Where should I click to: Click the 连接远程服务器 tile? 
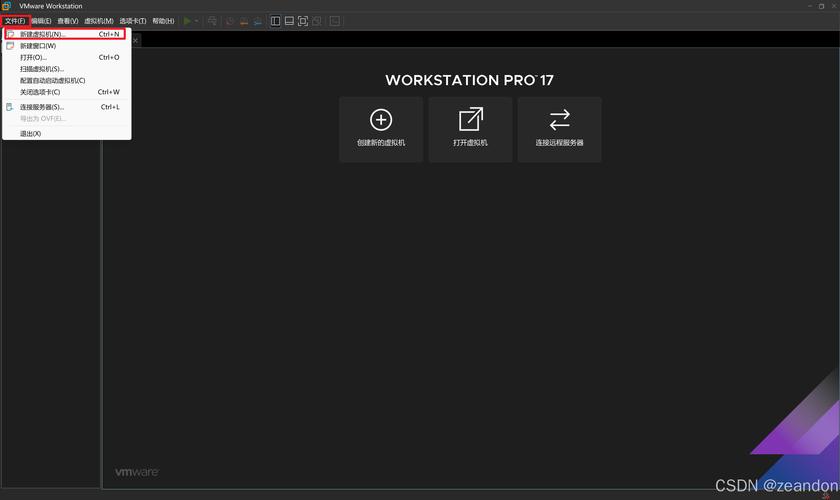[x=559, y=129]
